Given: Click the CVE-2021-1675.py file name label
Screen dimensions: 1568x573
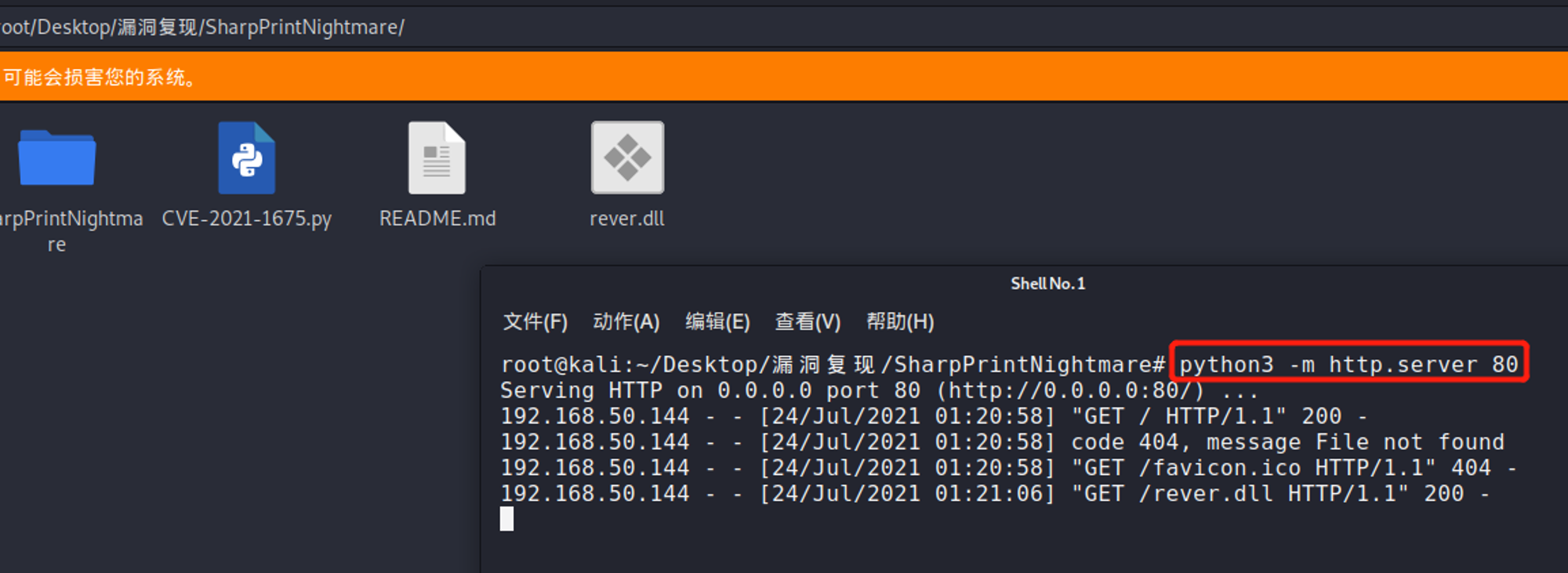Looking at the screenshot, I should coord(247,219).
